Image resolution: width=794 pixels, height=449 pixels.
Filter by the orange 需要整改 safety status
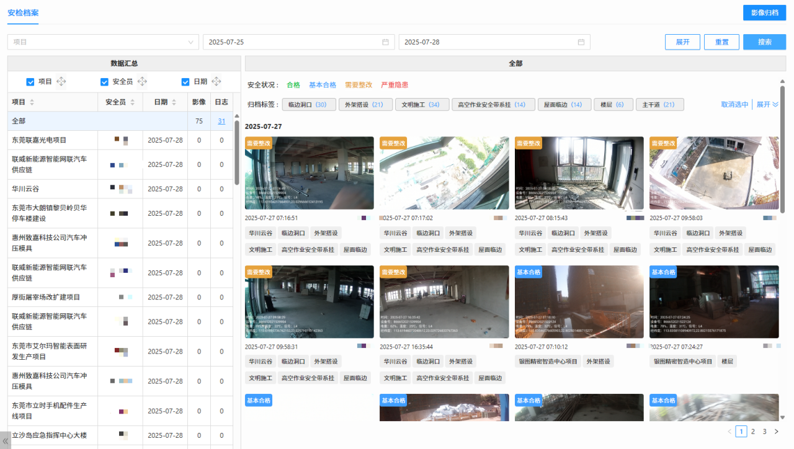(x=358, y=85)
